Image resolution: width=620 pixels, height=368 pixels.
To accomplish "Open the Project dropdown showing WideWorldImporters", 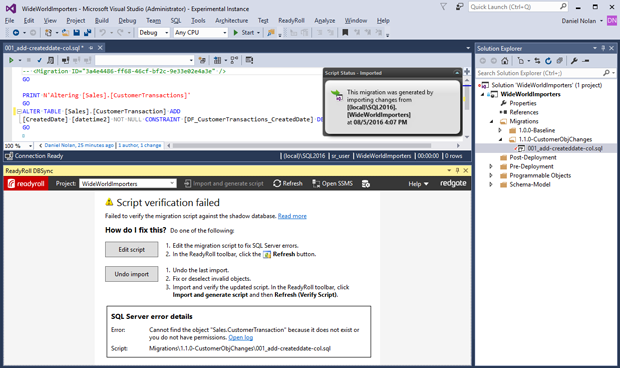I will tap(127, 183).
